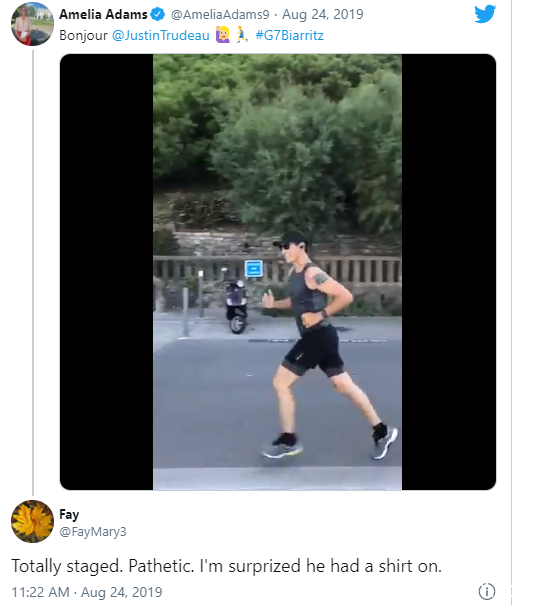Click the Aug 24, 2019 date of the quoted tweet
This screenshot has width=547, height=605.
(x=322, y=15)
